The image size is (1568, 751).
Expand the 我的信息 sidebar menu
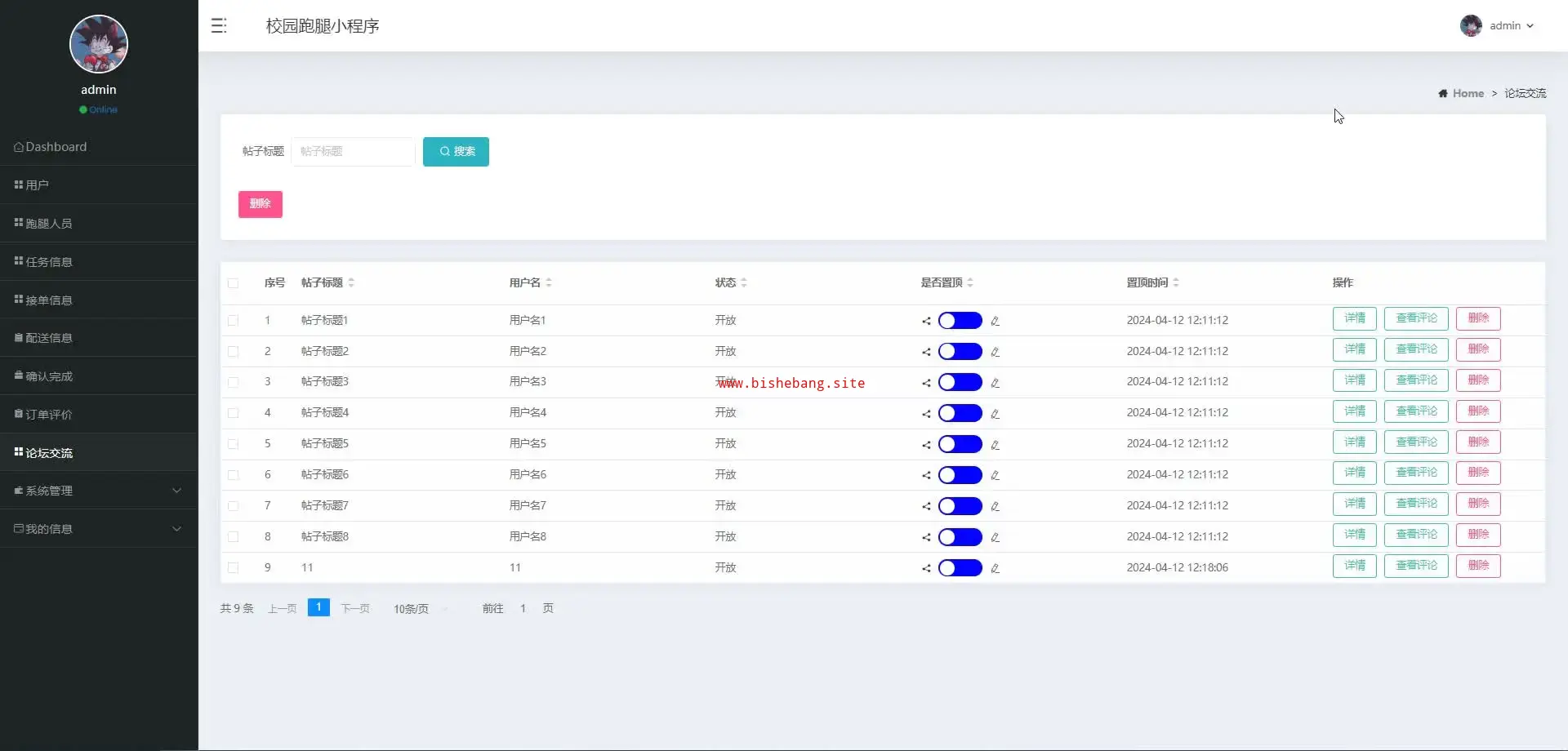[x=99, y=529]
